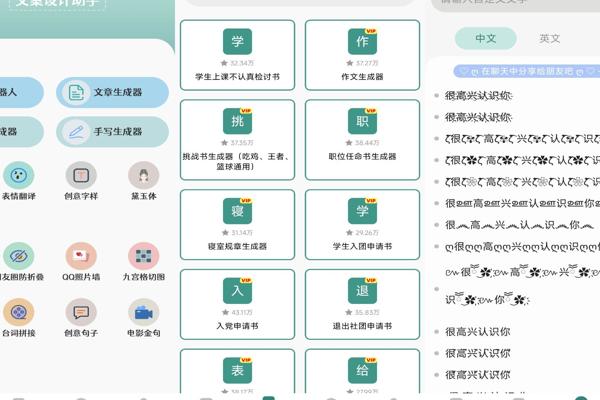This screenshot has height=400, width=600.
Task: Select the ღ很ღ高ღ兴 heart styled line
Action: (x=522, y=247)
